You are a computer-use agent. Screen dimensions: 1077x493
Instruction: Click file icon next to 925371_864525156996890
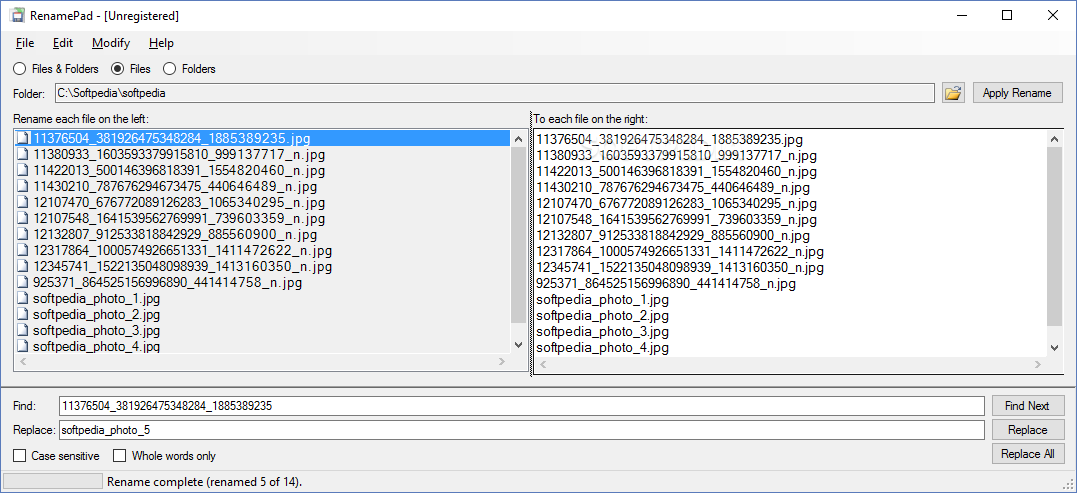[23, 283]
